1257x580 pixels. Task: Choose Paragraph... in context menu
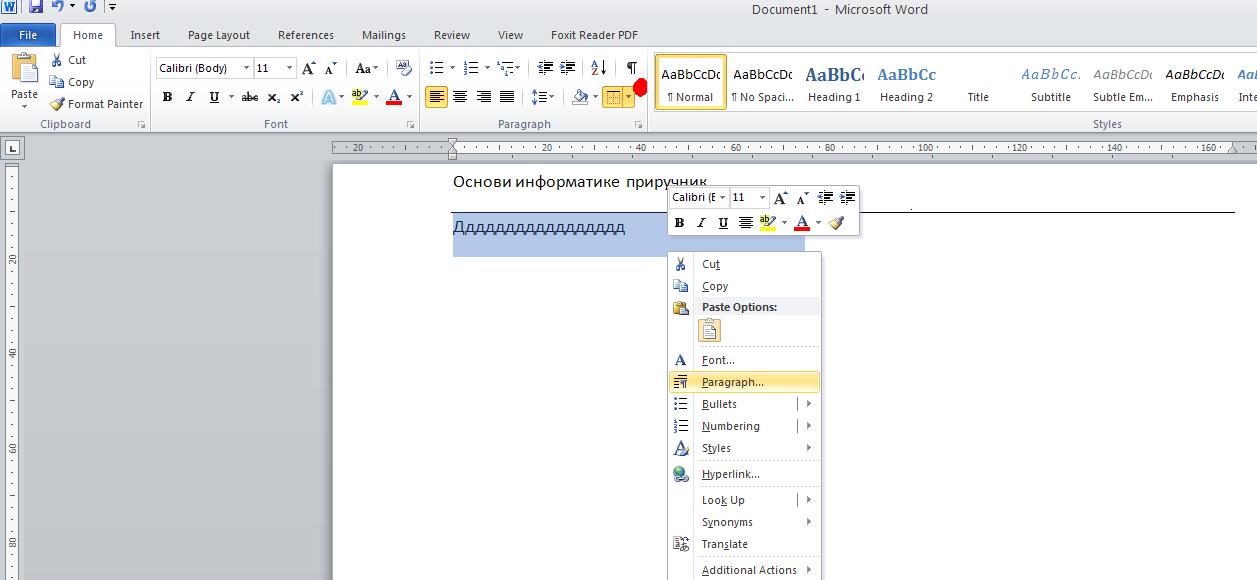pyautogui.click(x=744, y=382)
